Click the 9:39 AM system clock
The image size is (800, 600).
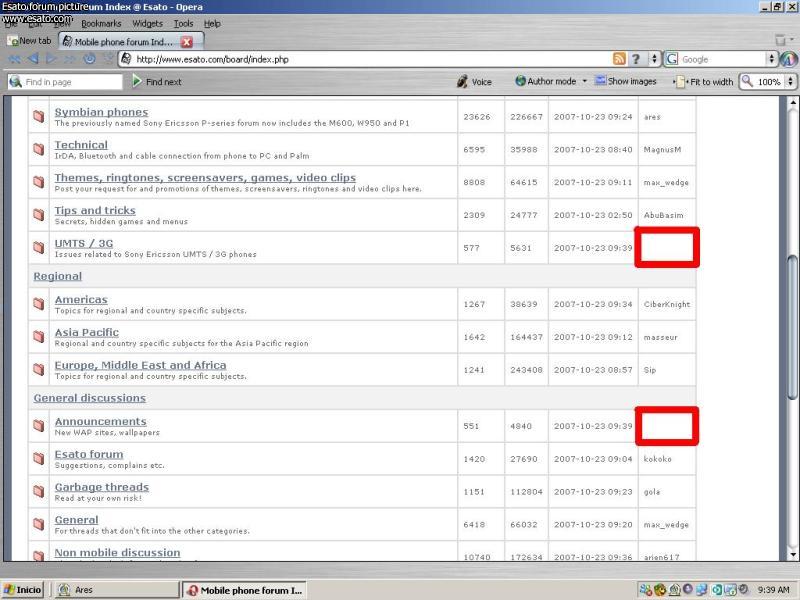773,590
